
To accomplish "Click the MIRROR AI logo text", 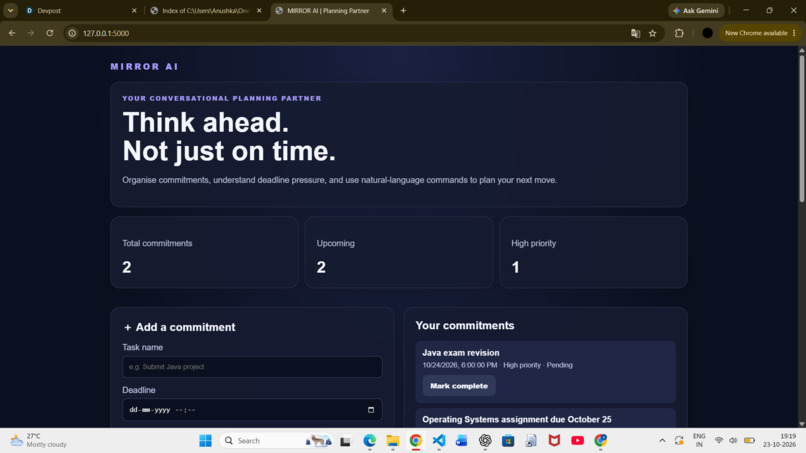I will click(144, 66).
